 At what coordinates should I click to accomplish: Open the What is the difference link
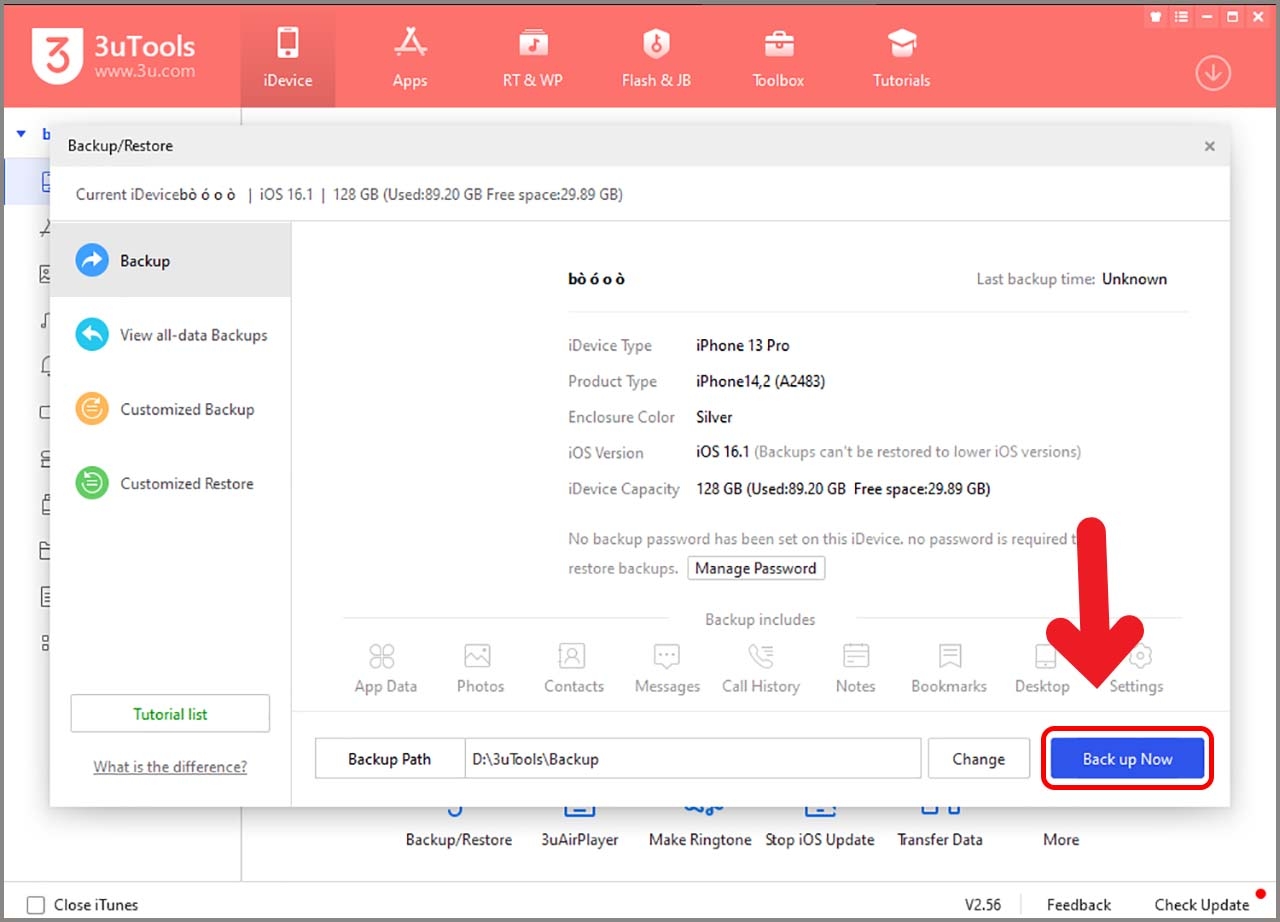point(170,767)
